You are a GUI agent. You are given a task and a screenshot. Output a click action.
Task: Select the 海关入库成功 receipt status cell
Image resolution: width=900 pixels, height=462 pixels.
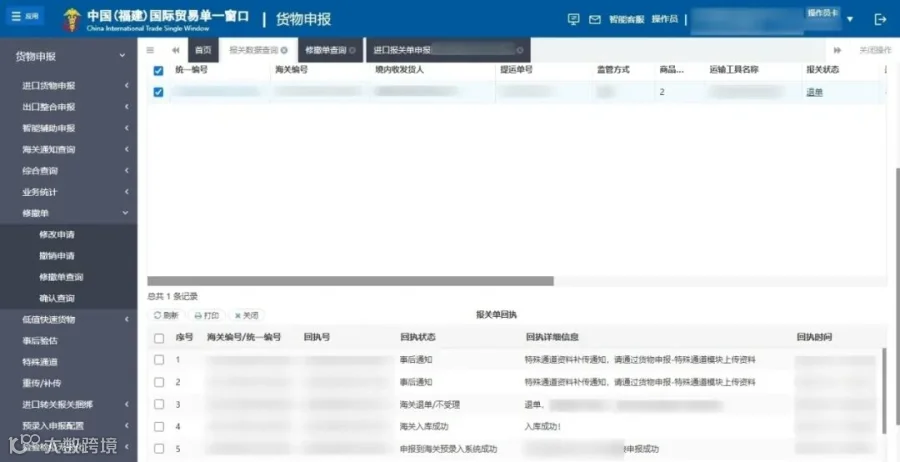click(x=424, y=426)
